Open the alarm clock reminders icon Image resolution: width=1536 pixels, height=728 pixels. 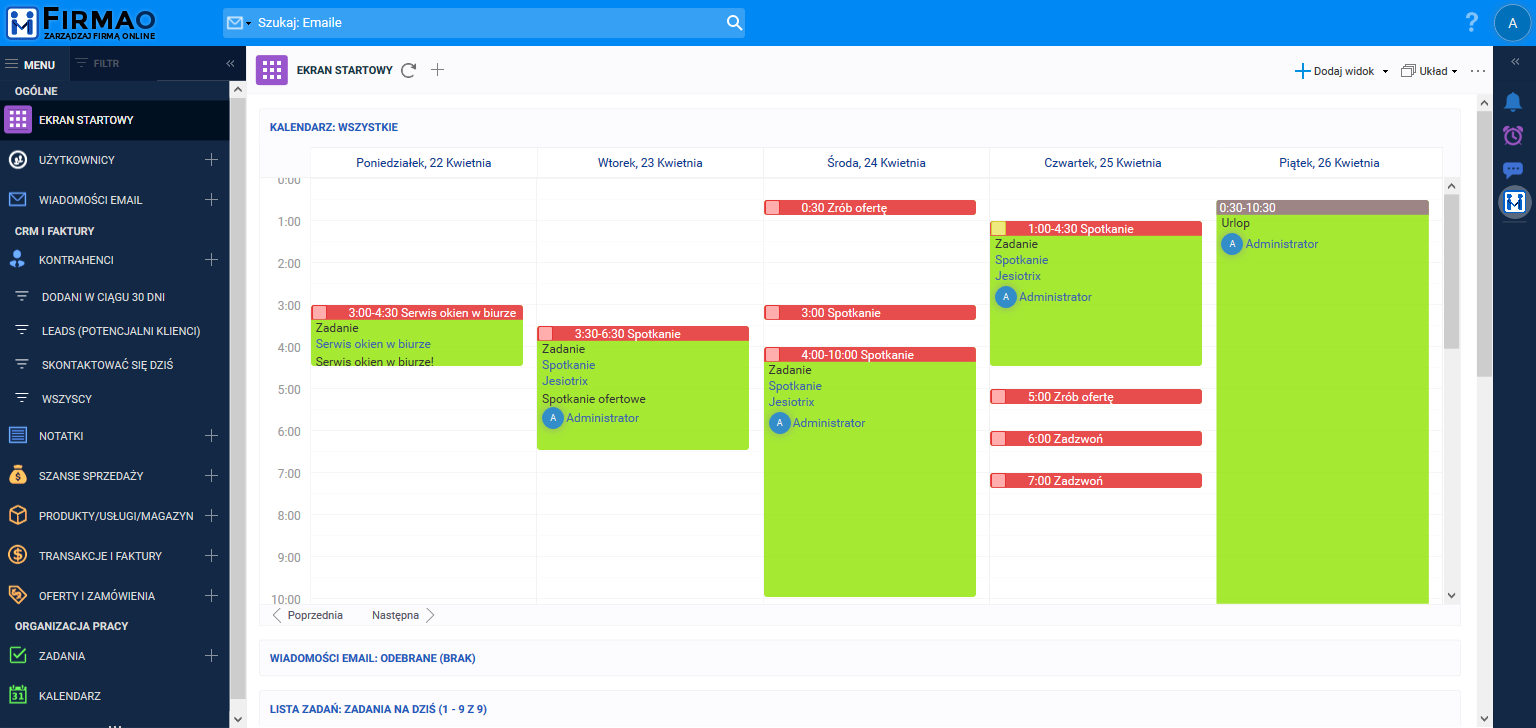click(x=1513, y=135)
